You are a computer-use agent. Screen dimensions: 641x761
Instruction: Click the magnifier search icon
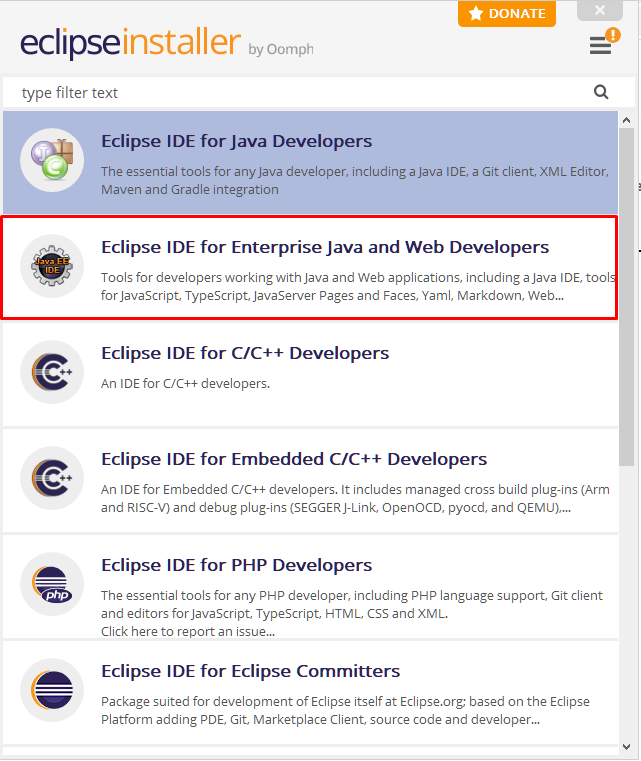click(601, 92)
